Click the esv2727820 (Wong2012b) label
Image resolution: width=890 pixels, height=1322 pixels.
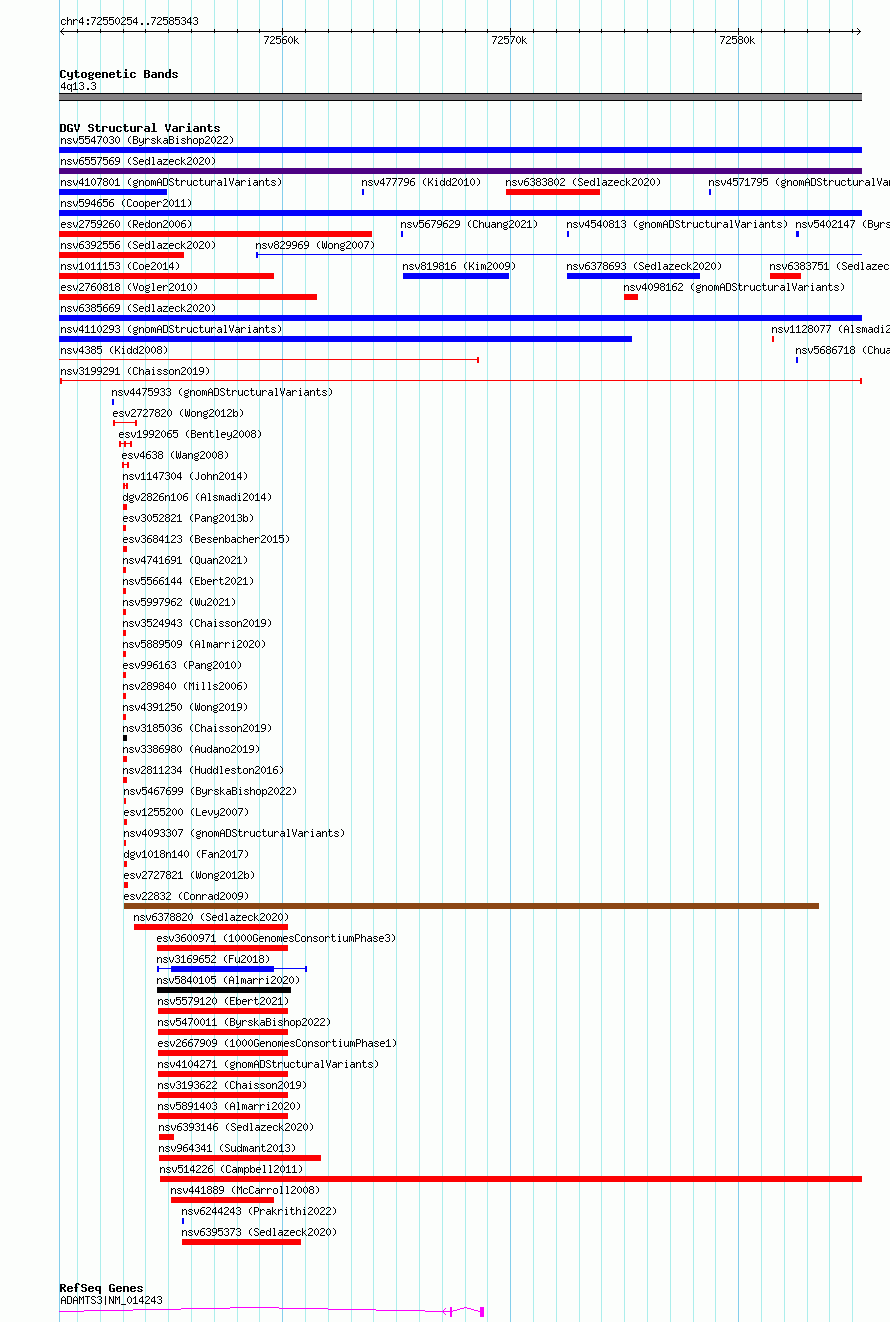tap(178, 414)
